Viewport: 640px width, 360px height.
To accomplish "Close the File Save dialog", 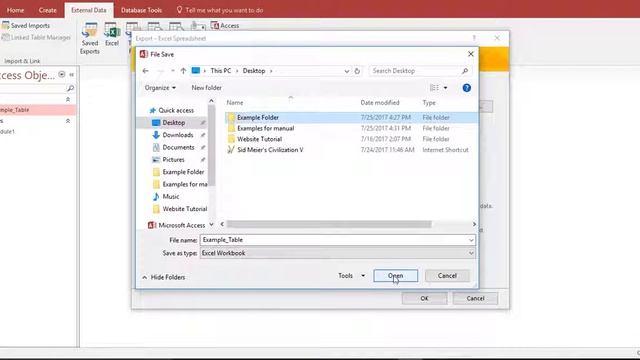I will [471, 54].
